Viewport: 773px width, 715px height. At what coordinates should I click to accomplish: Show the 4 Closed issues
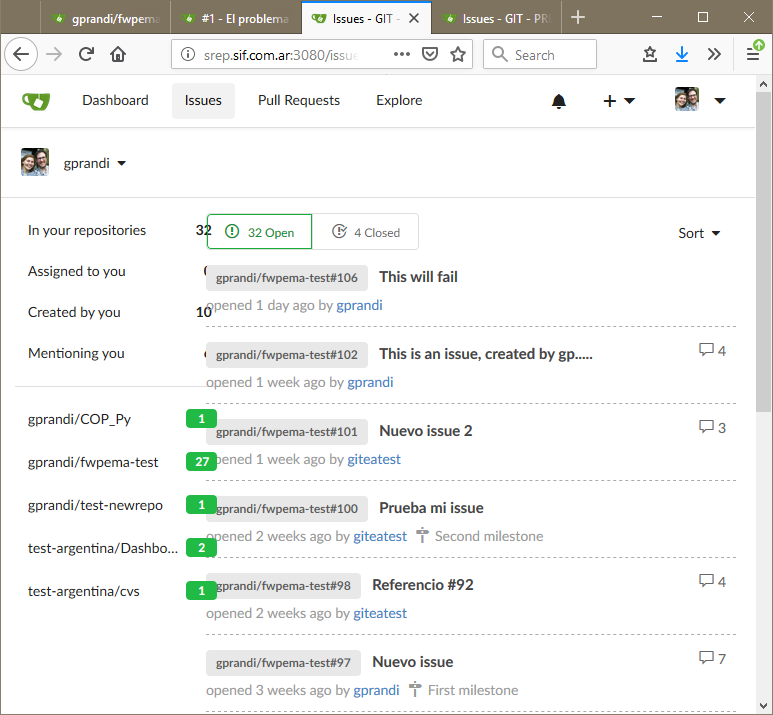click(365, 232)
